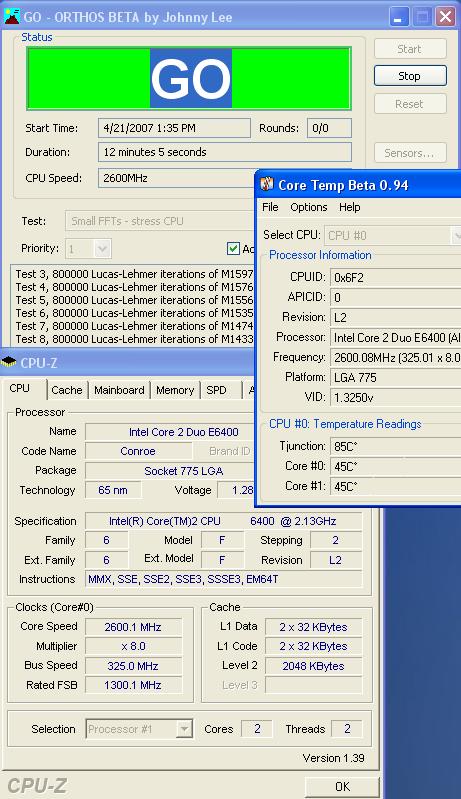Click the CPU-Z Name field Intel Core 2 Duo E6400
461x799 pixels.
click(170, 432)
